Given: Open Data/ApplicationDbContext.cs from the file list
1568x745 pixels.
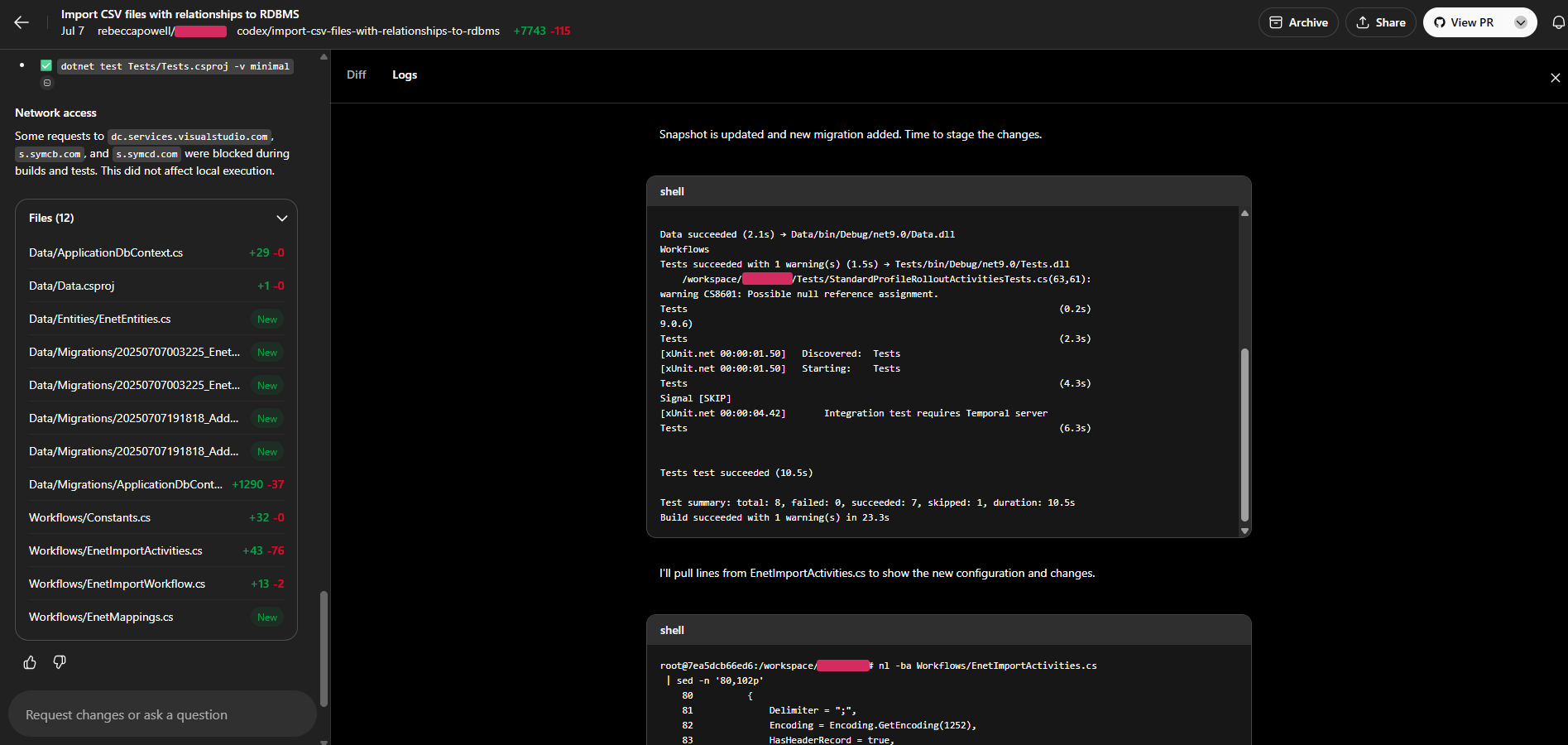Looking at the screenshot, I should coord(106,252).
